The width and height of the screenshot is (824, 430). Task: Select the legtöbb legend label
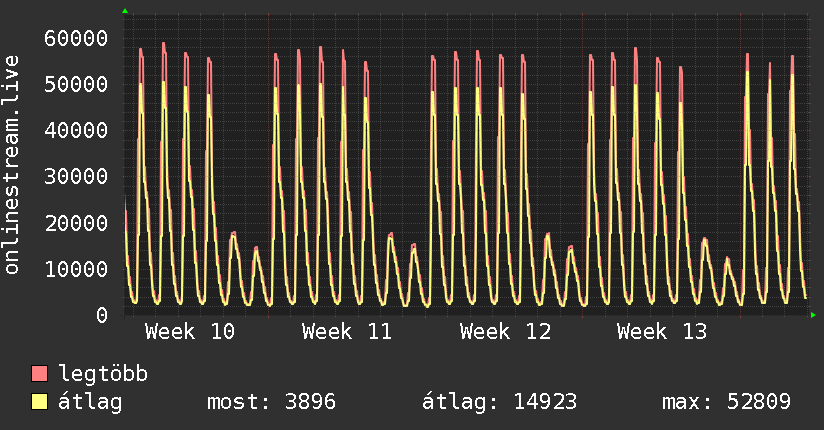[104, 374]
